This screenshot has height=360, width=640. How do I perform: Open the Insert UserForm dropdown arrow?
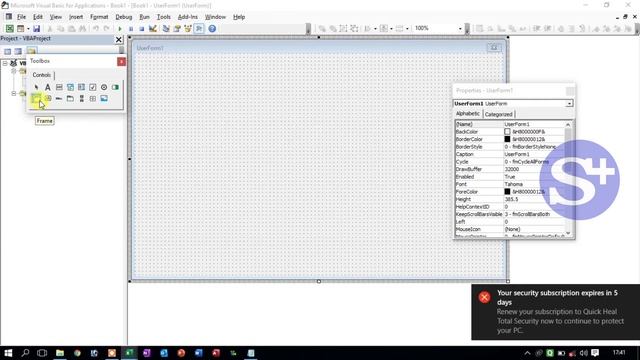[x=28, y=29]
